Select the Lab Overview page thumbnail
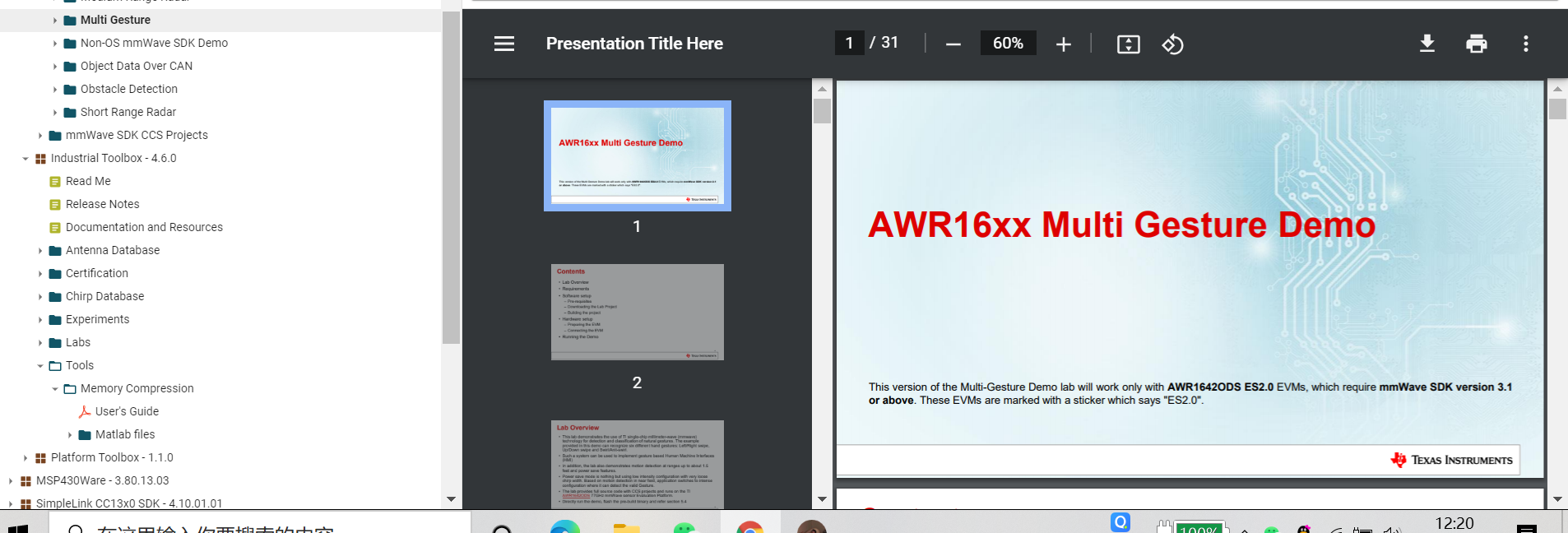This screenshot has width=1568, height=533. pos(638,465)
